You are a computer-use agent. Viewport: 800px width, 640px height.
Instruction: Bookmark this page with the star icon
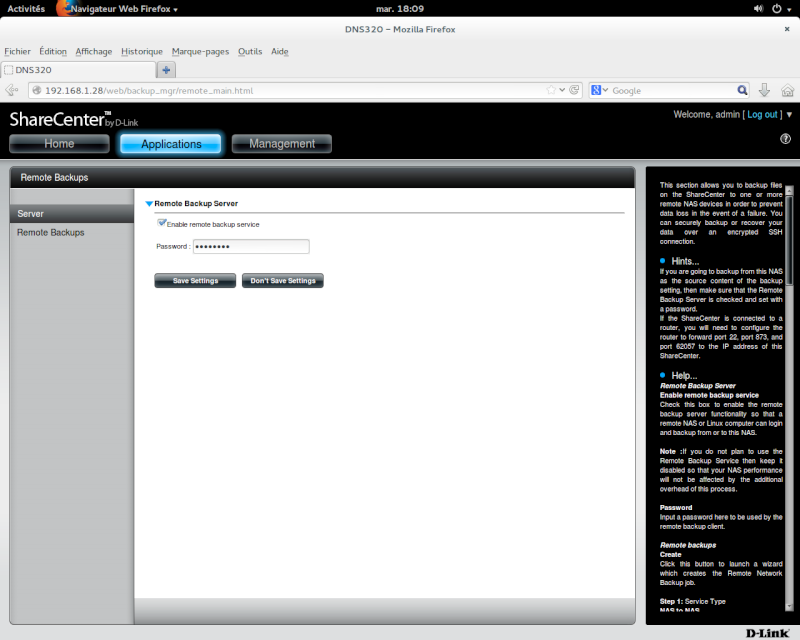(551, 90)
